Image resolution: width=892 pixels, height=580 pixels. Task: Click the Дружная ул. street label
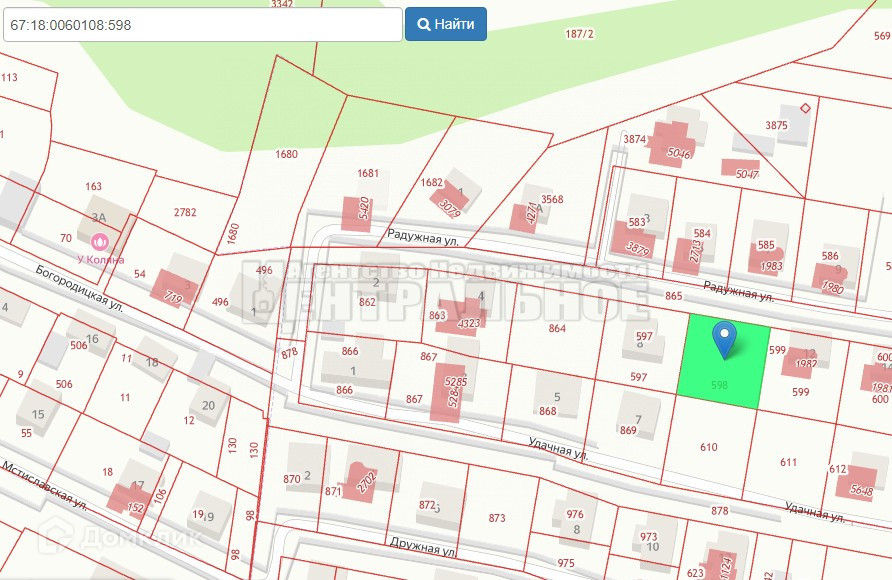coord(424,547)
